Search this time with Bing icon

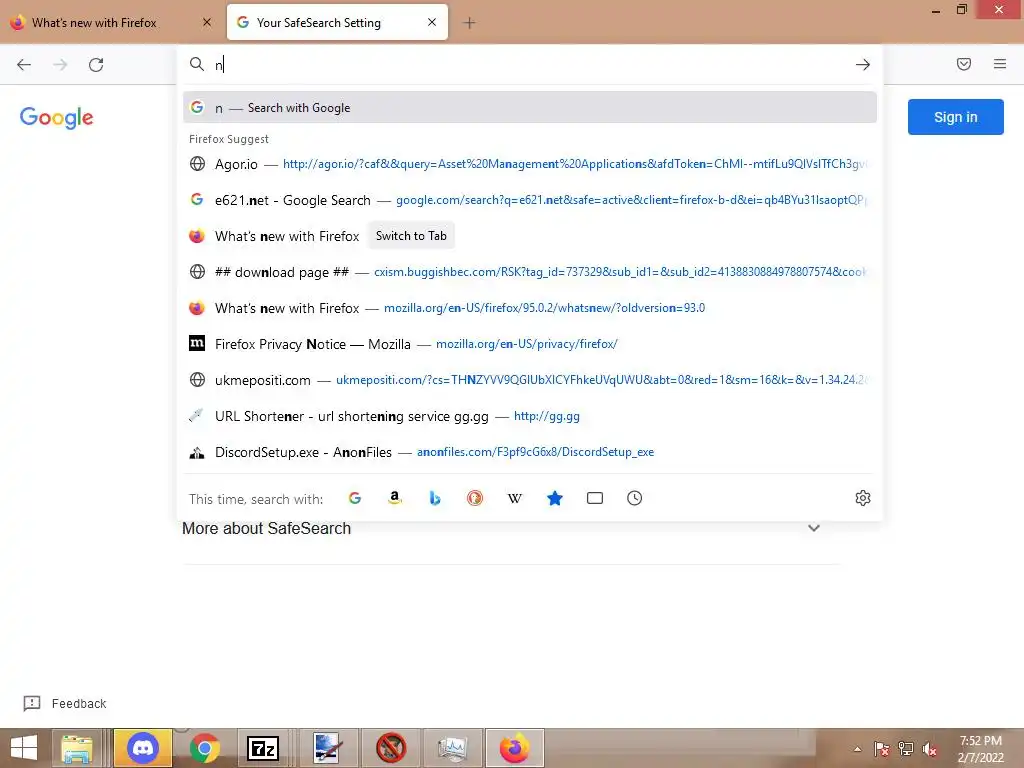pos(435,498)
